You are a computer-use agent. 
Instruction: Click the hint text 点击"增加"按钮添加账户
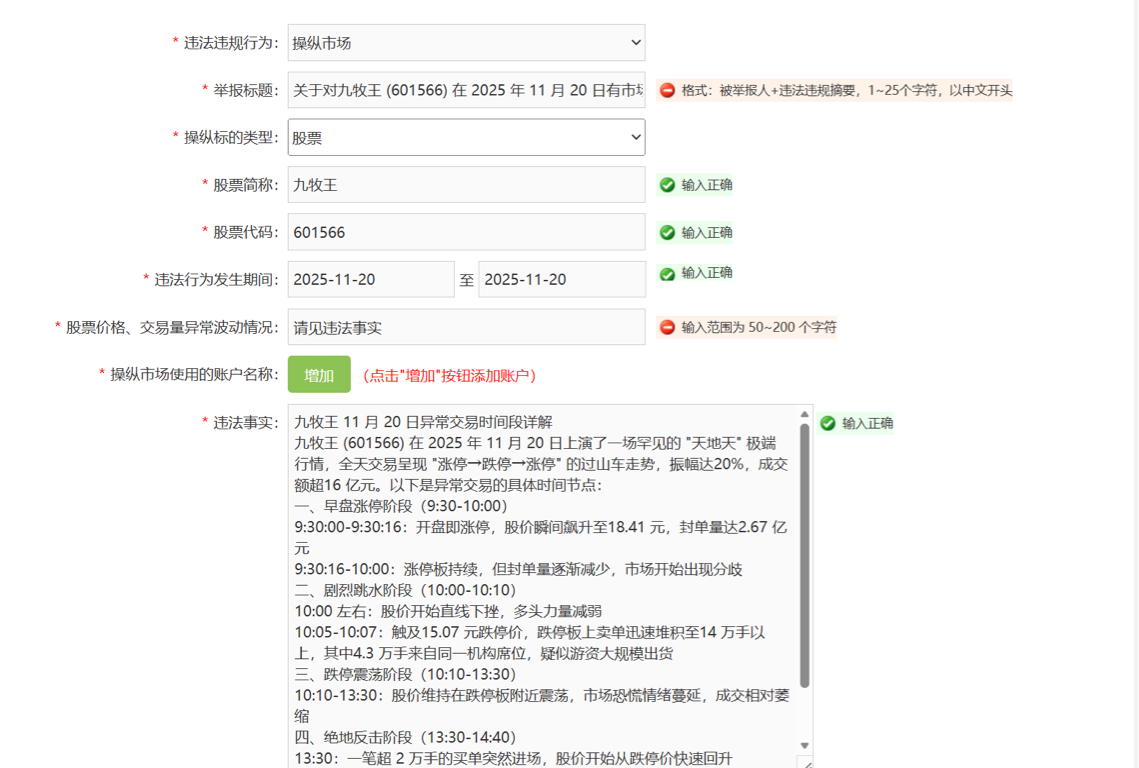pyautogui.click(x=450, y=376)
